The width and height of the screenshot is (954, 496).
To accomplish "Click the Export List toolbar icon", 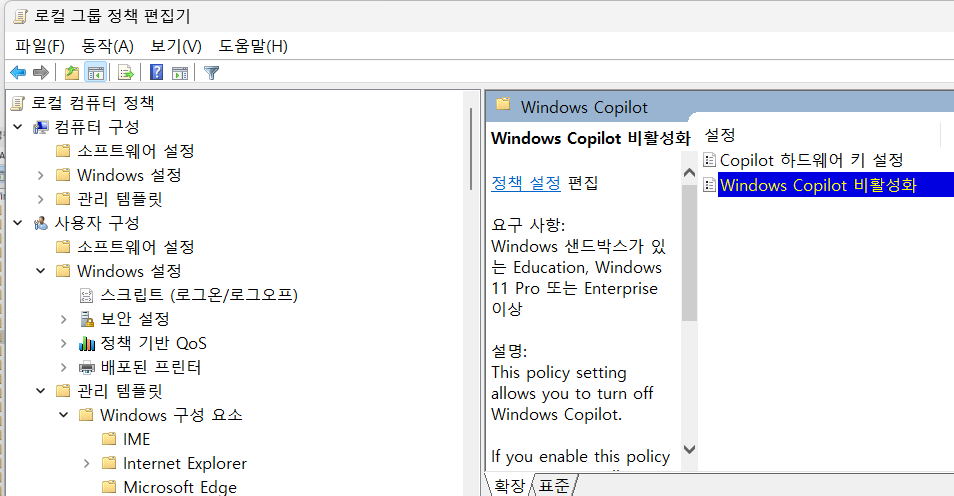I will click(126, 73).
